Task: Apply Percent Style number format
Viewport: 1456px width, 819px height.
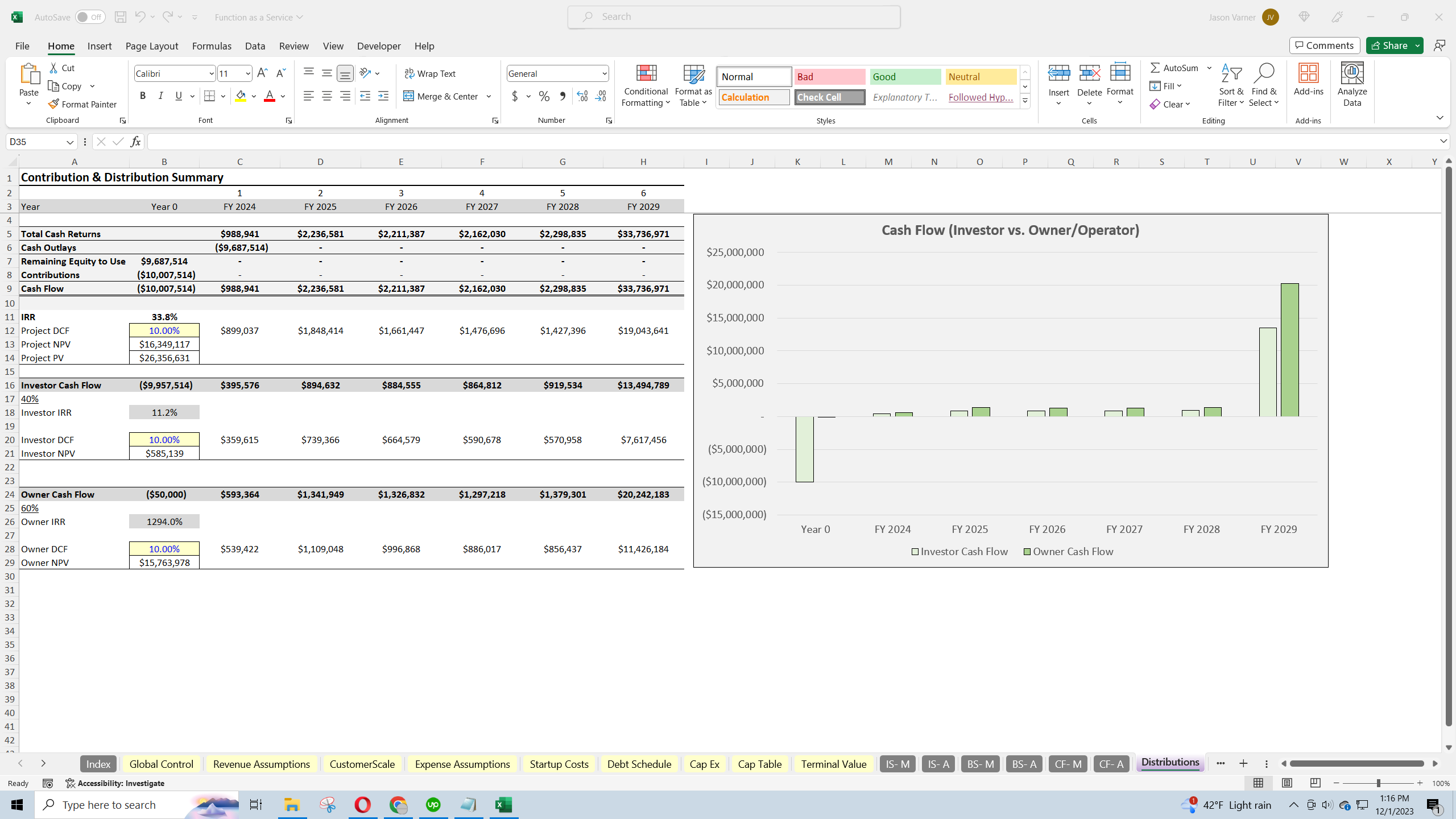Action: coord(544,96)
